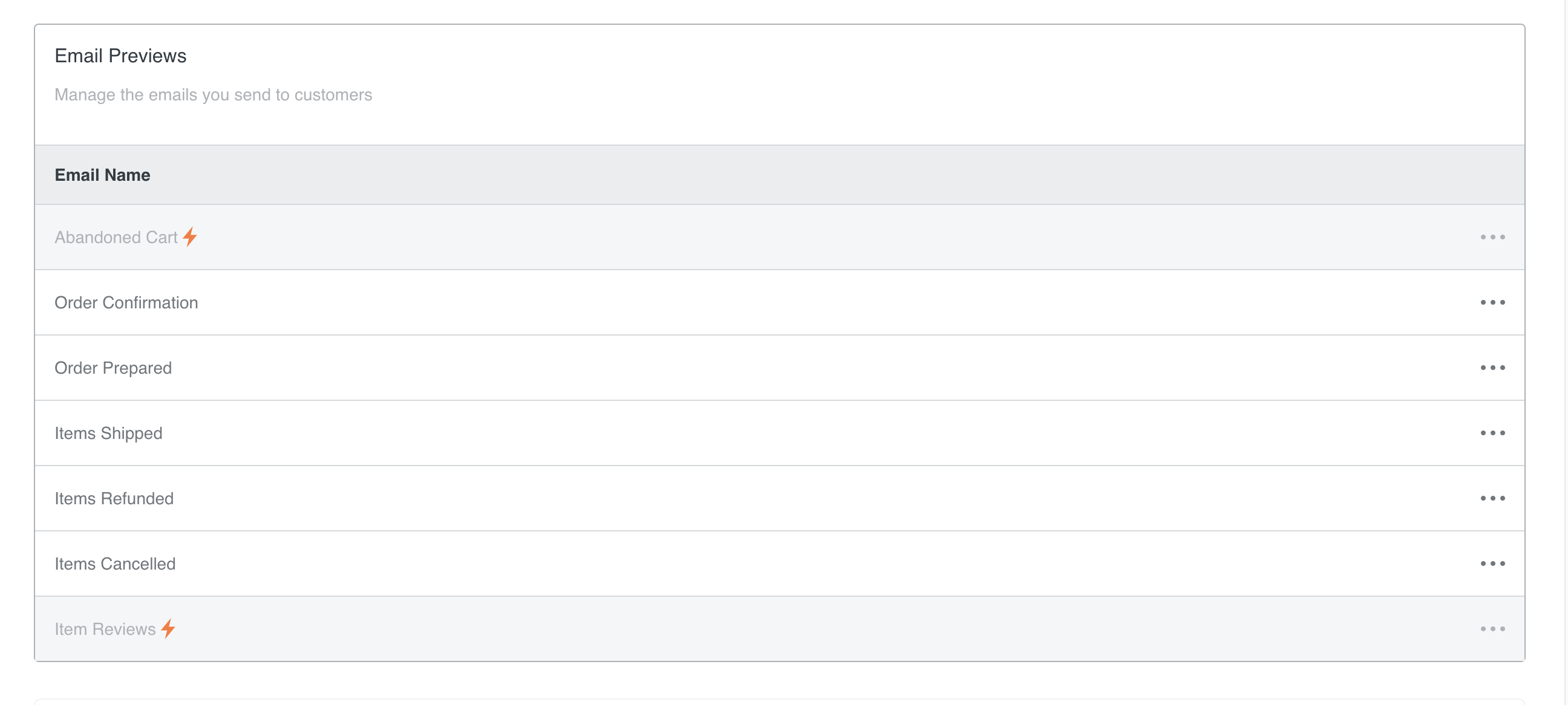Open the Items Cancelled three-dot options menu
This screenshot has width=1568, height=705.
(x=1492, y=564)
